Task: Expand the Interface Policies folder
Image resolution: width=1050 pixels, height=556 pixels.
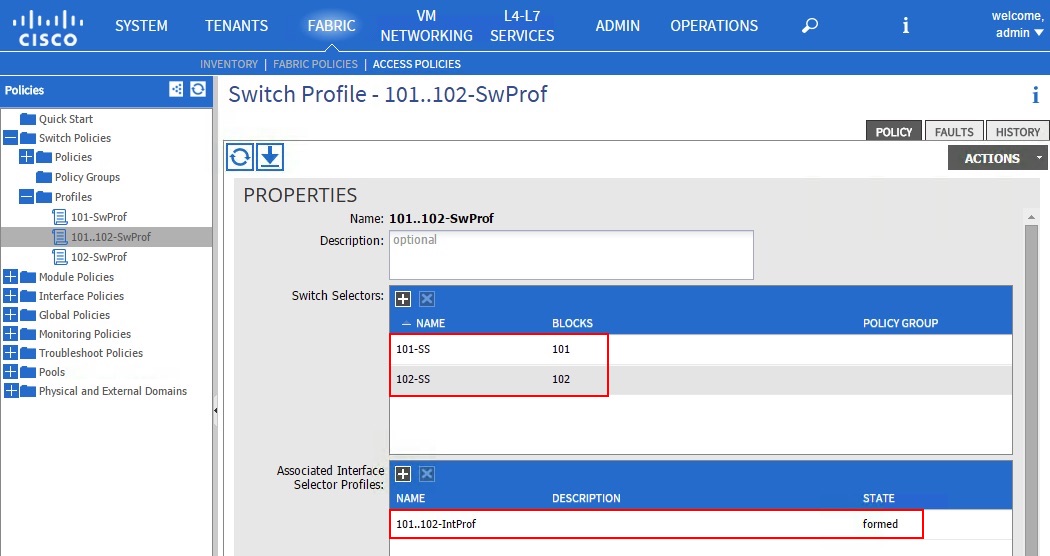Action: tap(11, 296)
